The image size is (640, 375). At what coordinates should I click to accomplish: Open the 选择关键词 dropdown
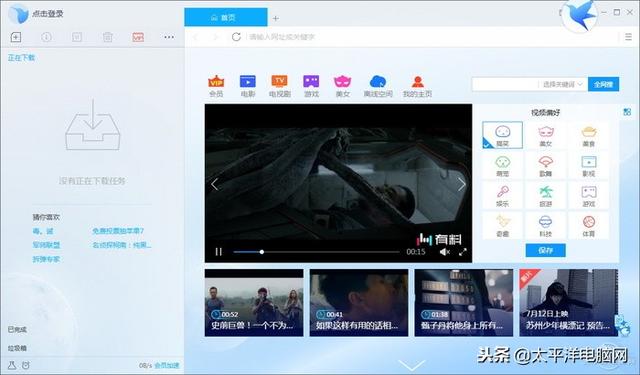point(562,84)
